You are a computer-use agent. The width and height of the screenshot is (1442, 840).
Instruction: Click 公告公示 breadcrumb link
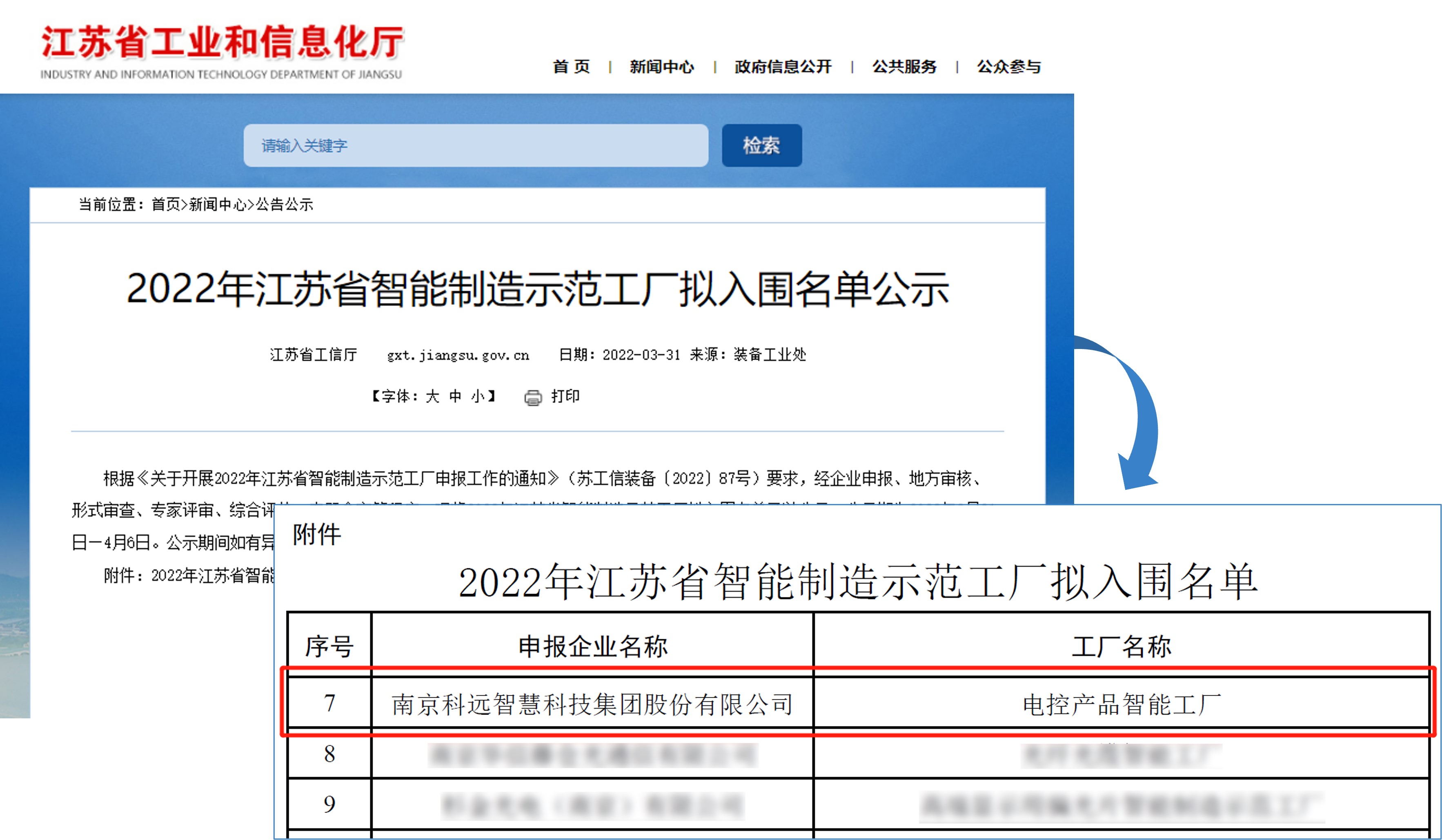pos(285,204)
